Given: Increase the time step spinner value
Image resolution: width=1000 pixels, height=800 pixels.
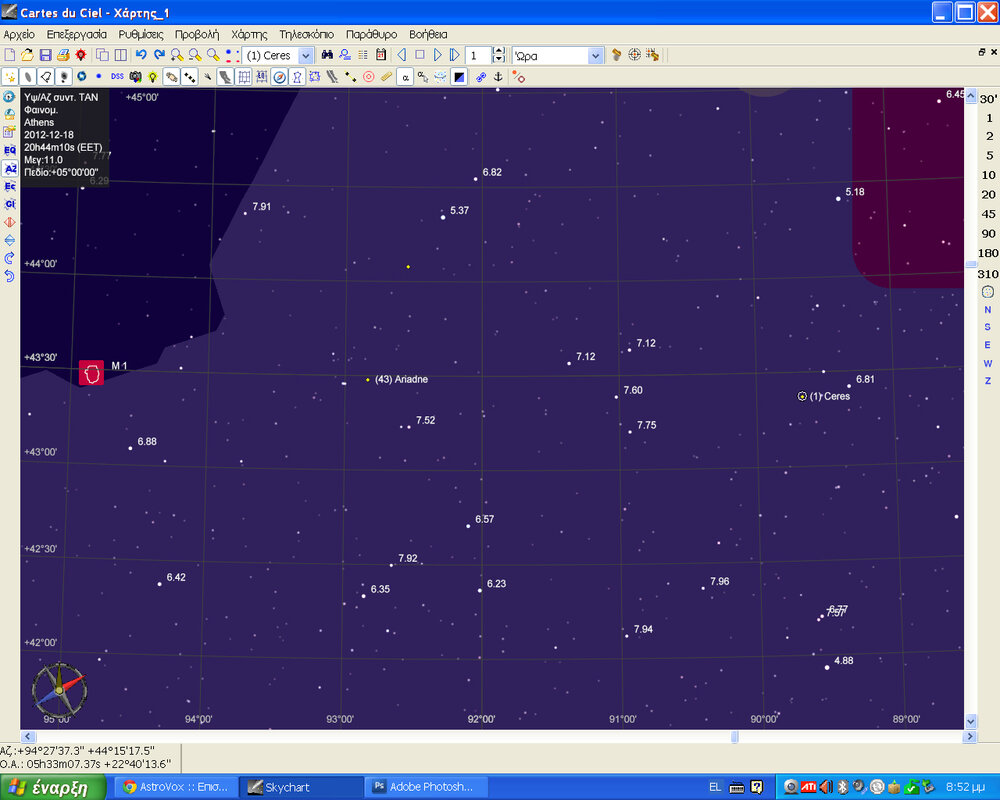Looking at the screenshot, I should pyautogui.click(x=499, y=51).
